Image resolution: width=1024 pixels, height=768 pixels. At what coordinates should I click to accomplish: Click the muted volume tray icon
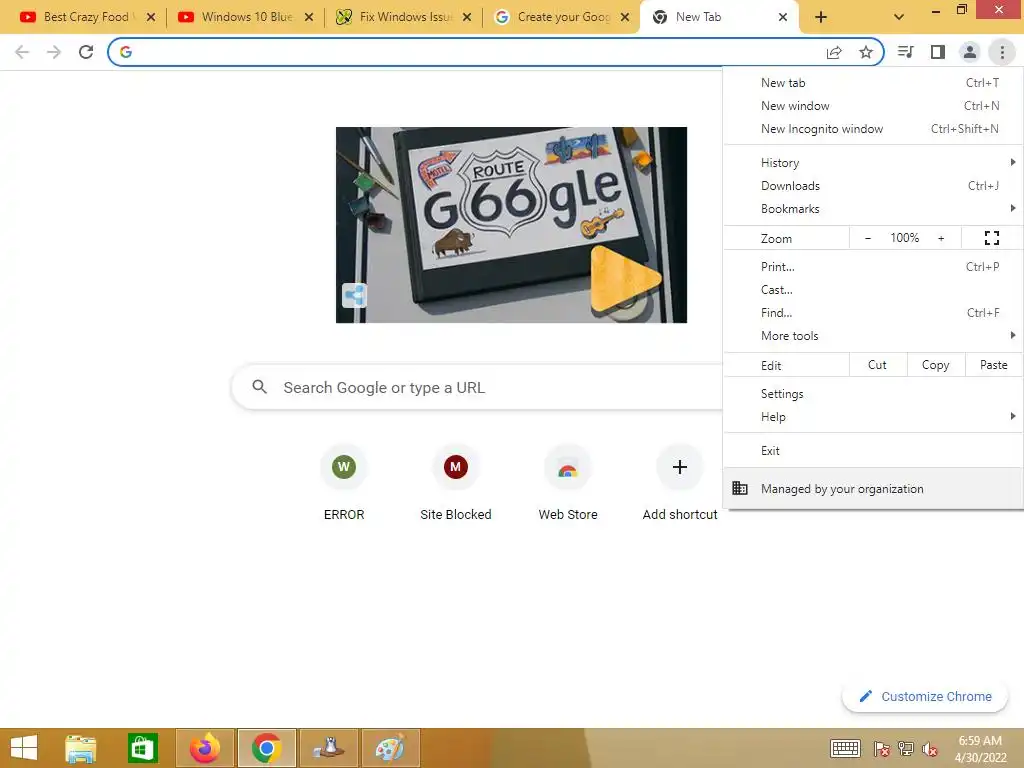pos(929,749)
